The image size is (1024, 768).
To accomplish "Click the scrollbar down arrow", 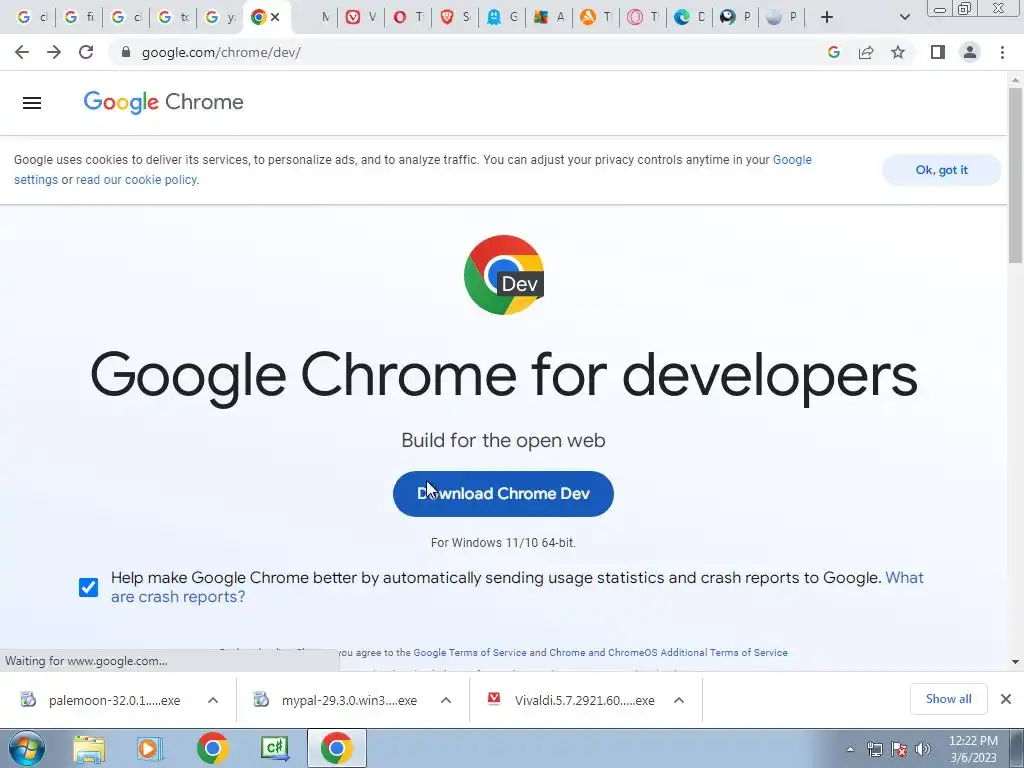I will [x=1015, y=662].
